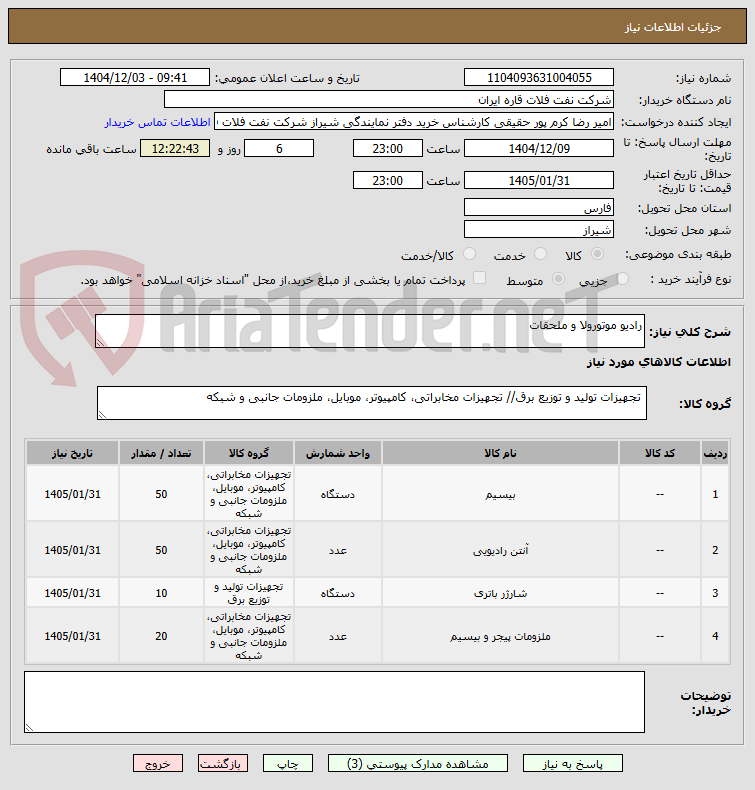The width and height of the screenshot is (755, 790).
Task: Click the need number field 1104093631004055
Action: (x=538, y=78)
